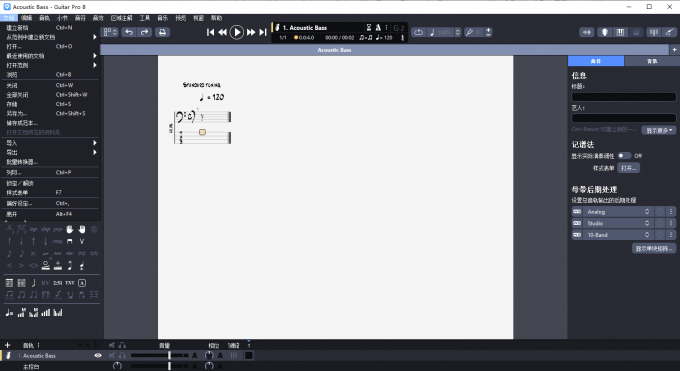This screenshot has height=371, width=680.
Task: Open the 10-Band equalizer dropdown
Action: pyautogui.click(x=618, y=235)
